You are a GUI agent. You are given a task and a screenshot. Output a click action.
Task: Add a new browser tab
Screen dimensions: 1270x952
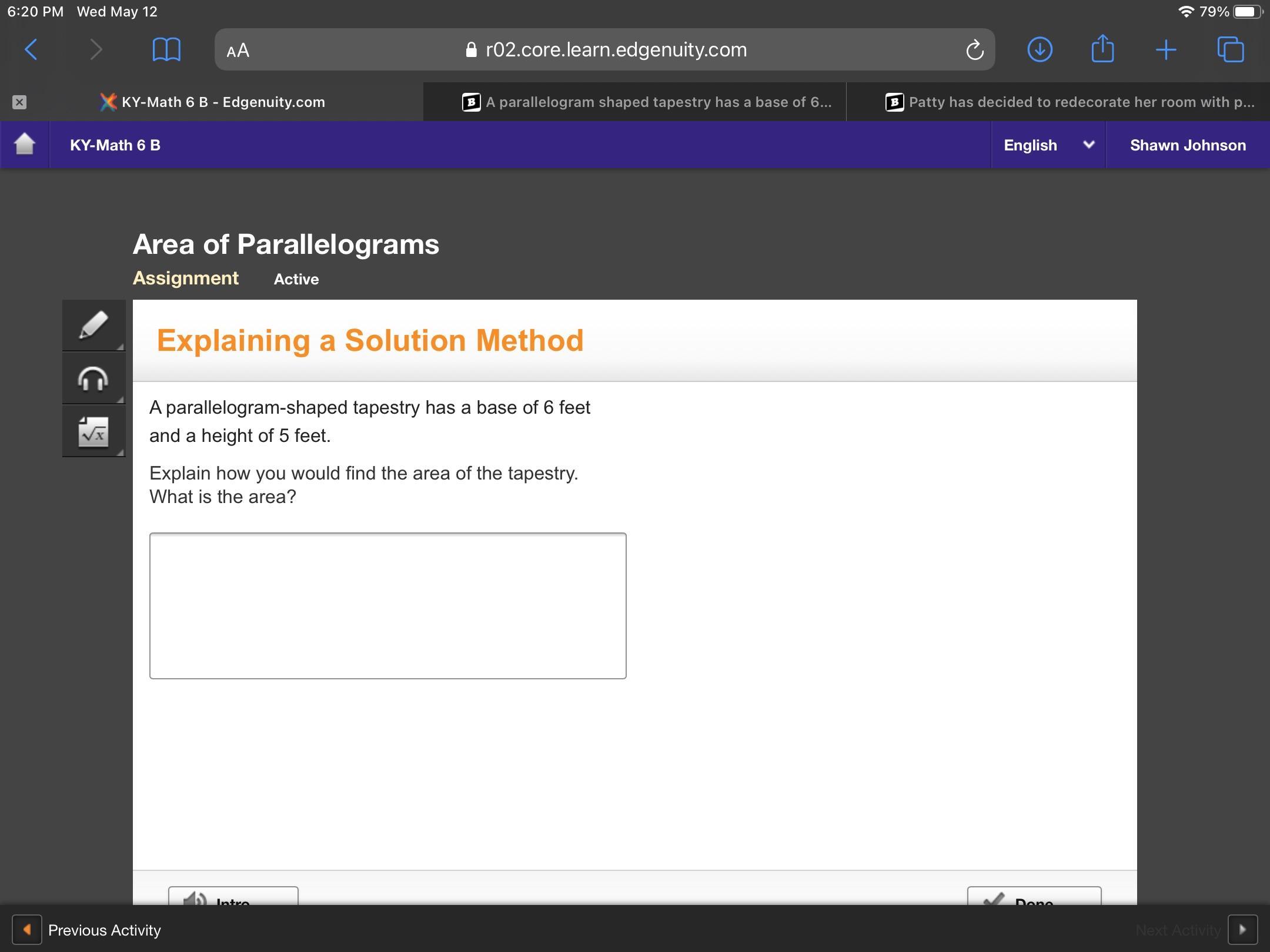point(1165,50)
